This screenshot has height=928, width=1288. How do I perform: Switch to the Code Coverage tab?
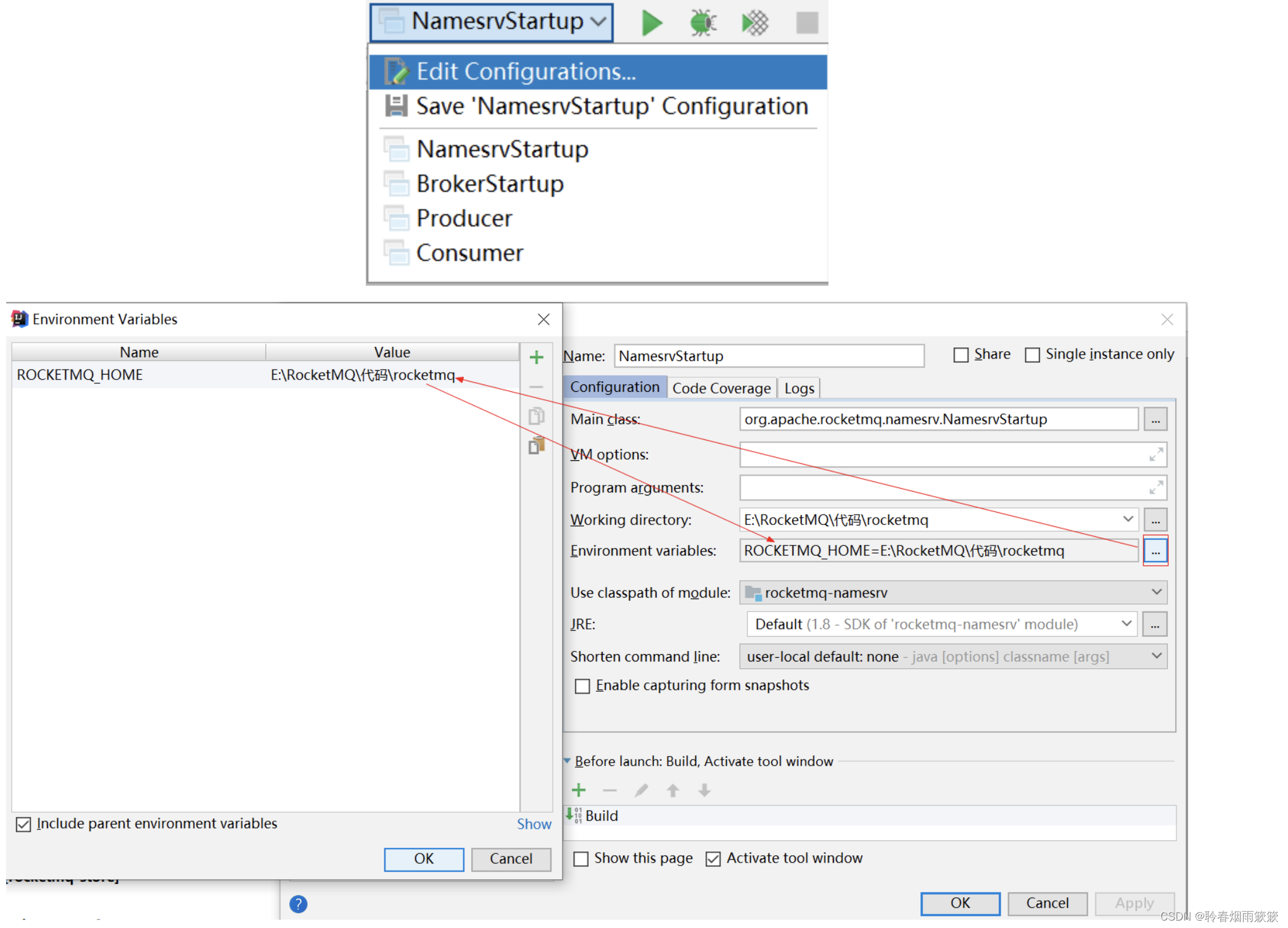click(x=721, y=388)
